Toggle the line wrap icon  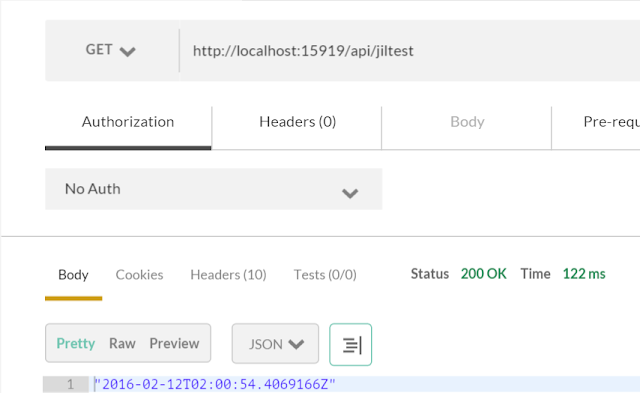[x=351, y=344]
